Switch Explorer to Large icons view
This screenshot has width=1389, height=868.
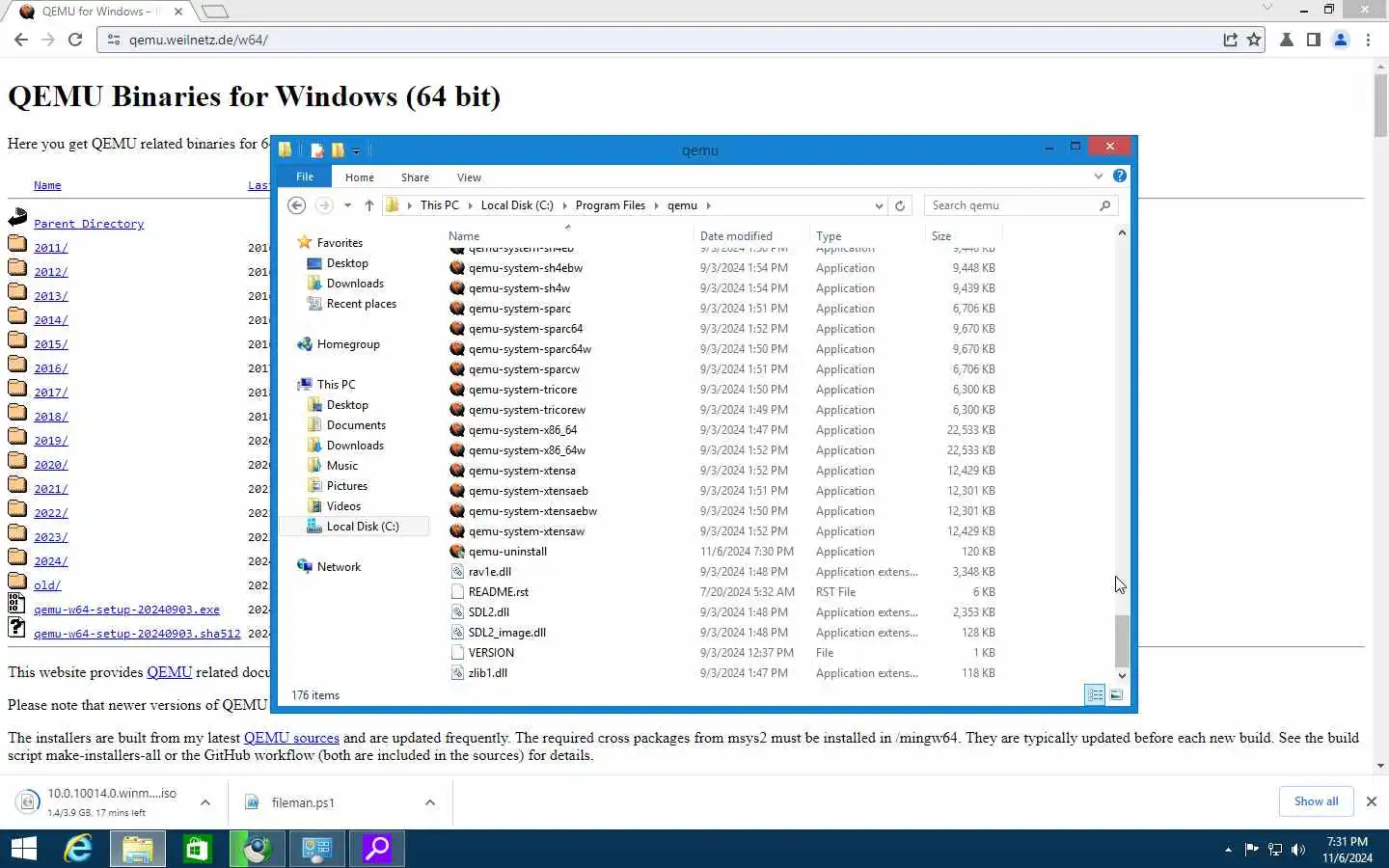[x=1116, y=694]
